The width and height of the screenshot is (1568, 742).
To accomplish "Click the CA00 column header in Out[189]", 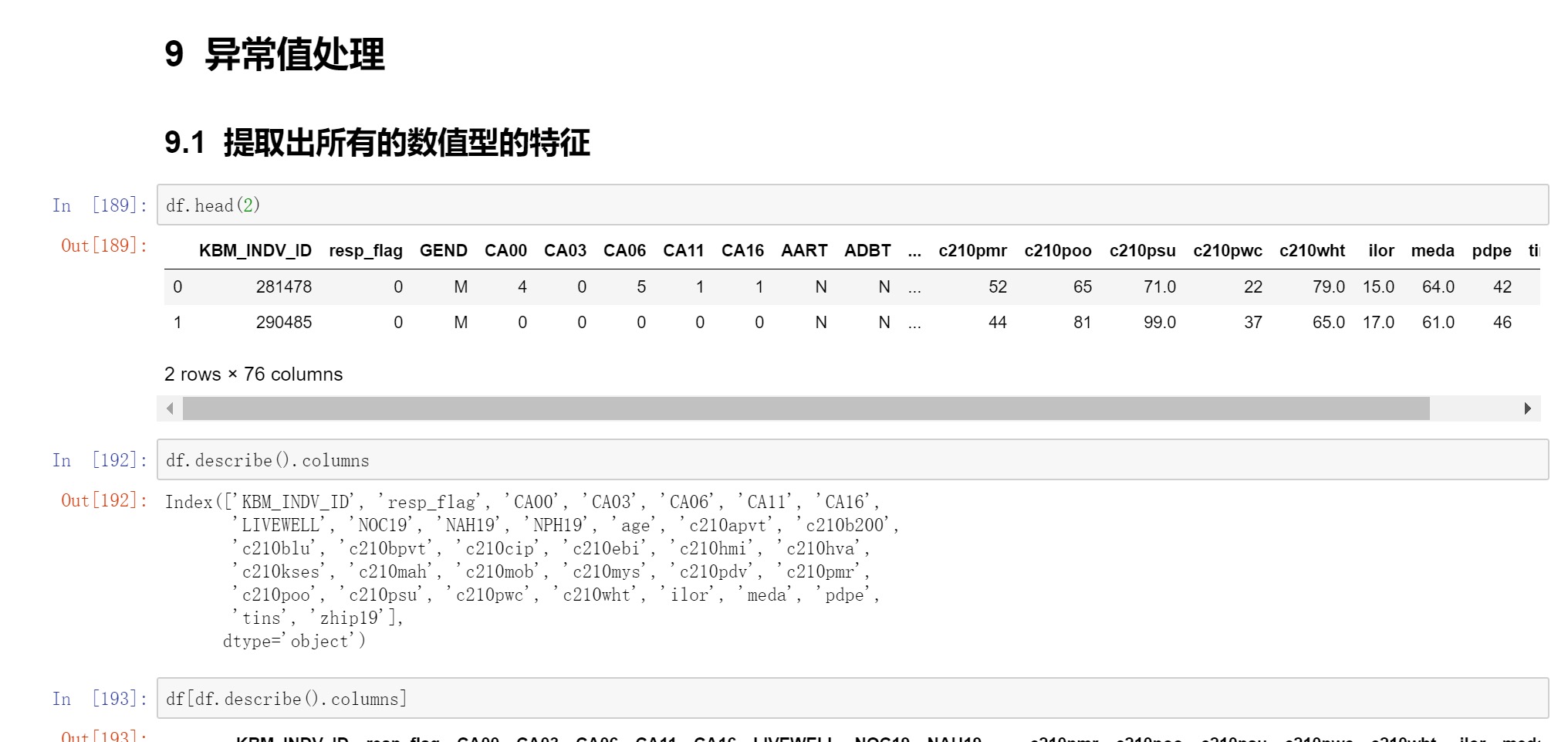I will pos(506,251).
